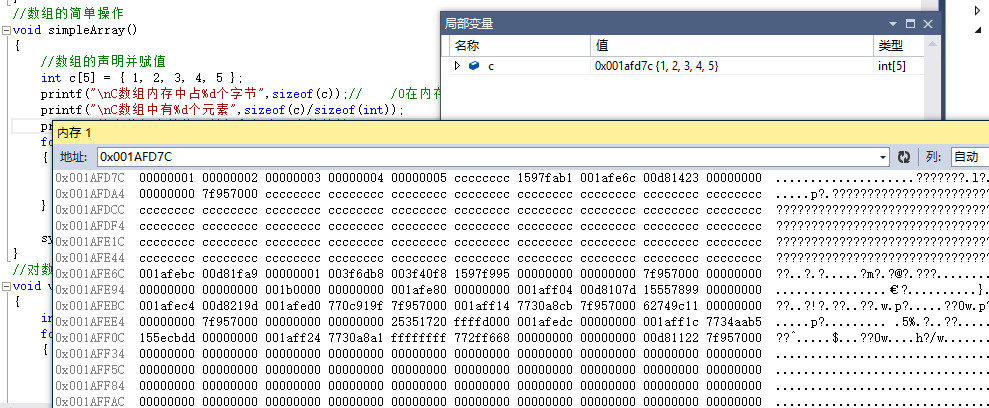Click memory address row 0x001AFF0C

pos(90,338)
